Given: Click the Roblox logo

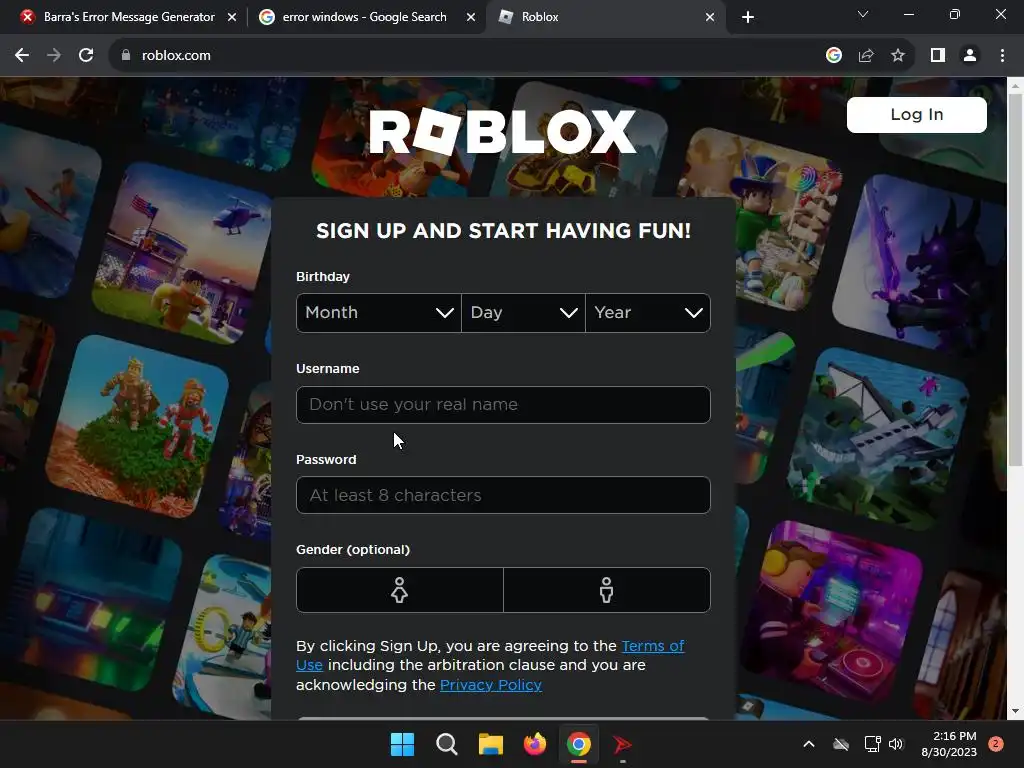Looking at the screenshot, I should pos(503,131).
